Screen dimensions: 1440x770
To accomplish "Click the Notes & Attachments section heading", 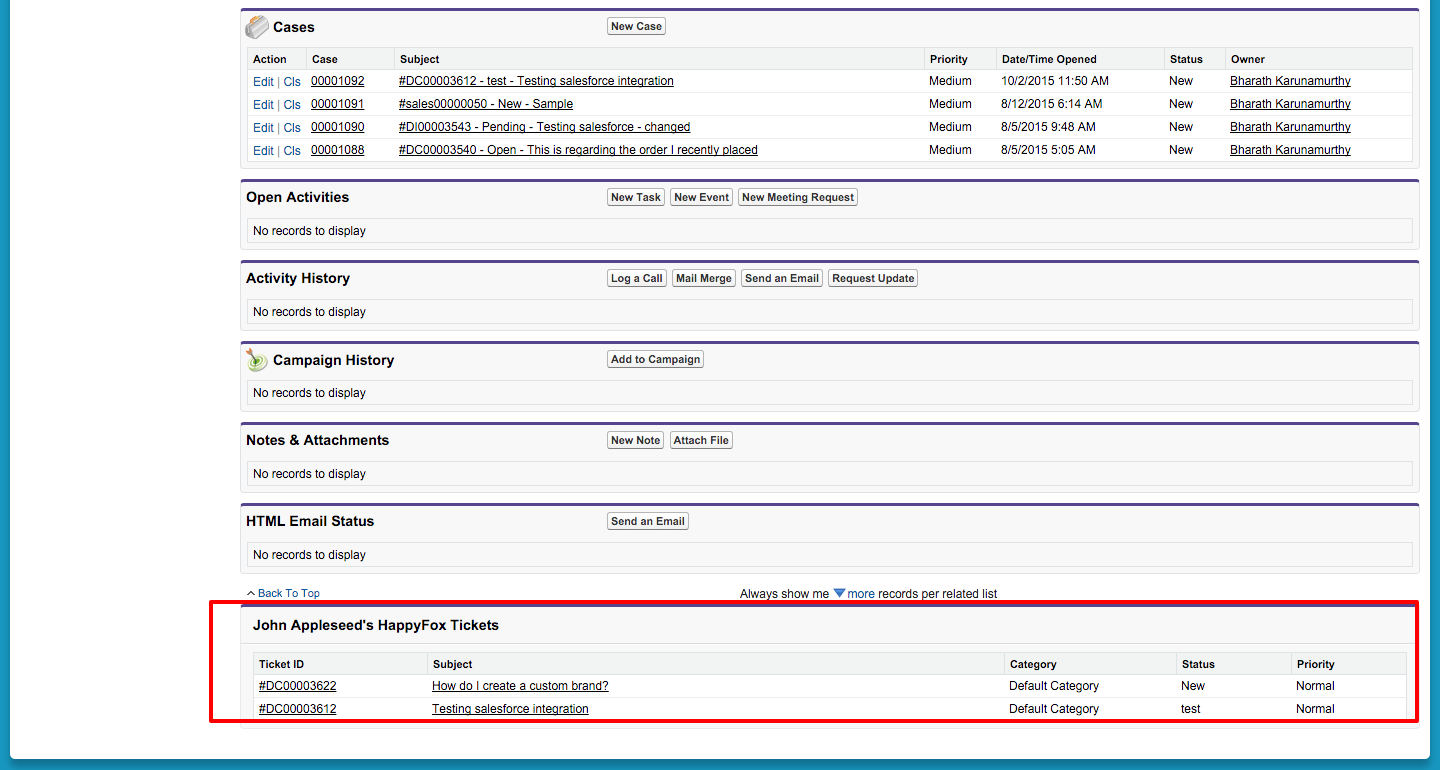I will click(x=318, y=440).
